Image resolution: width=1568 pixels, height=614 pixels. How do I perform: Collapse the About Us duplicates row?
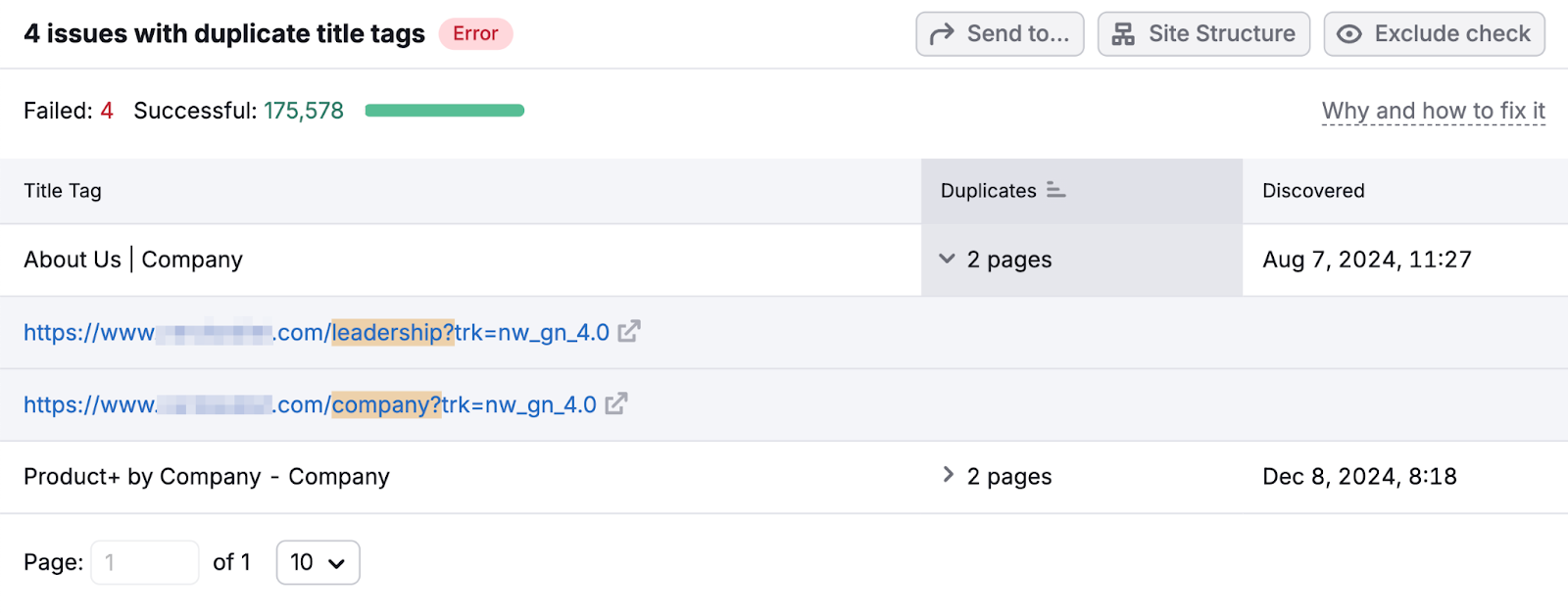tap(945, 260)
